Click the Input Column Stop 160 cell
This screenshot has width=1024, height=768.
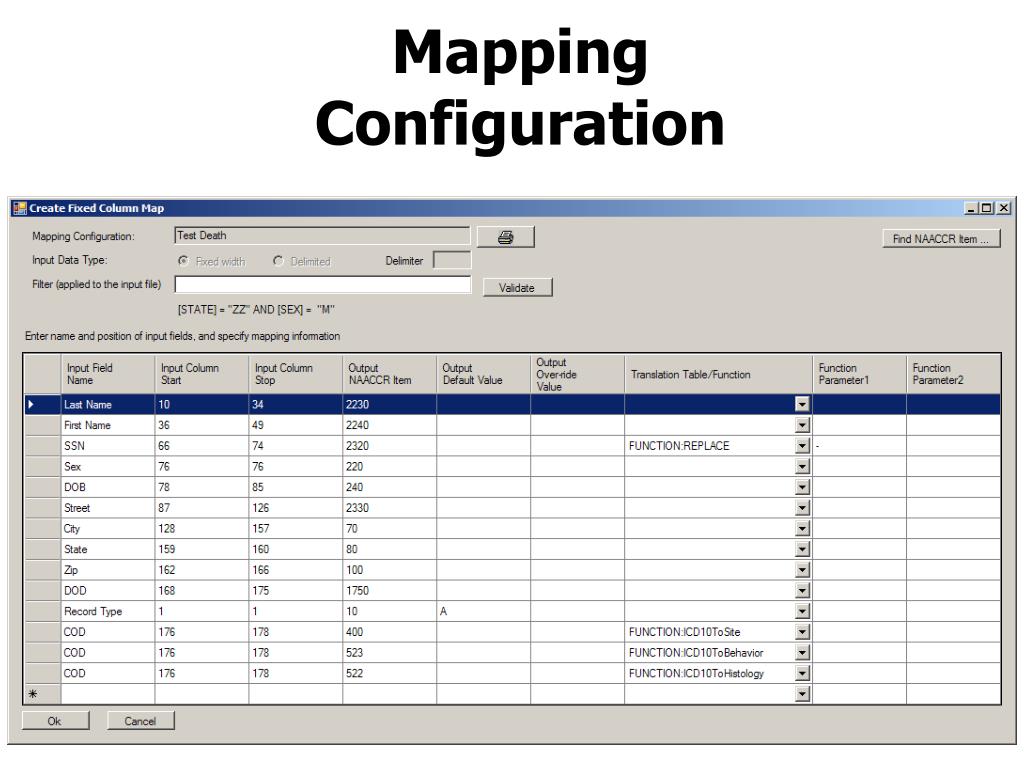[x=296, y=550]
